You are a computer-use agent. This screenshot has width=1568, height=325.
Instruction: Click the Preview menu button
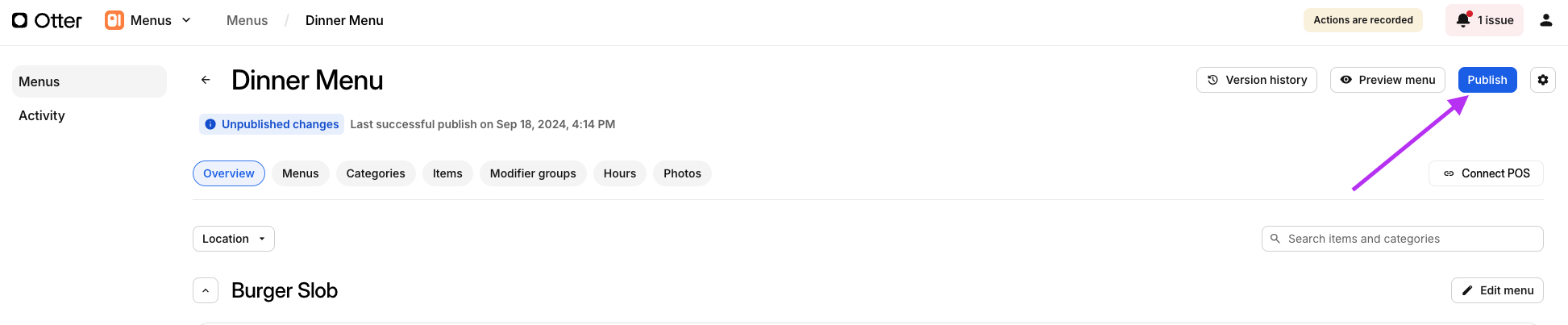pos(1387,80)
